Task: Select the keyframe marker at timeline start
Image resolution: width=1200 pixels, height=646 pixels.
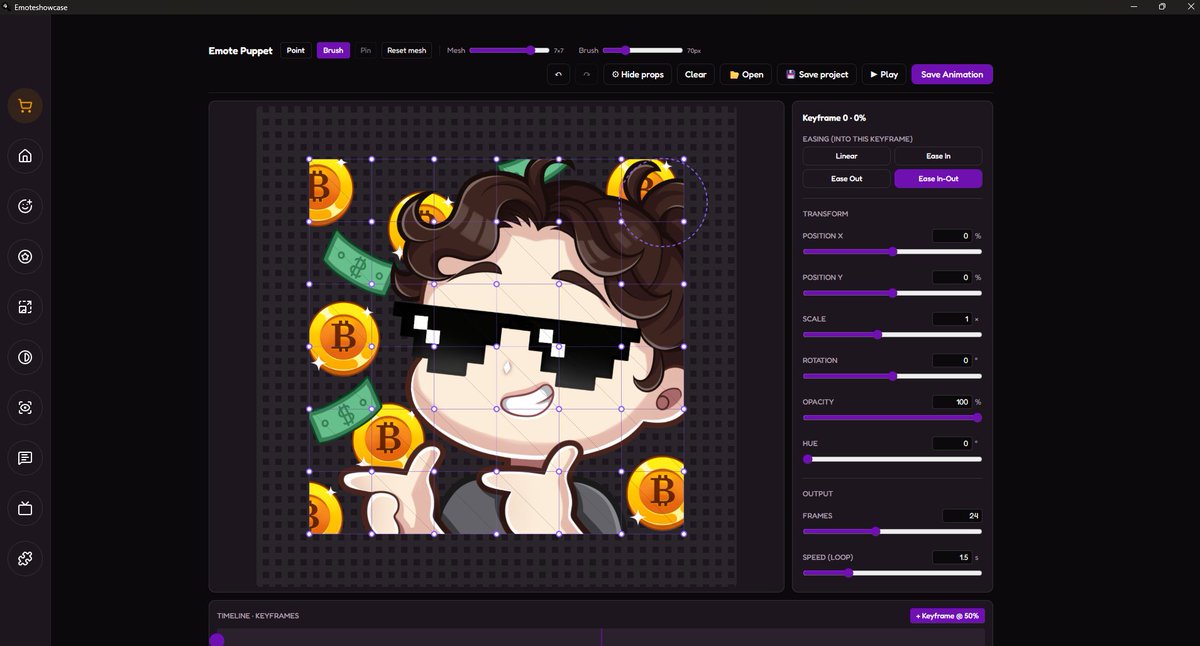Action: 217,640
